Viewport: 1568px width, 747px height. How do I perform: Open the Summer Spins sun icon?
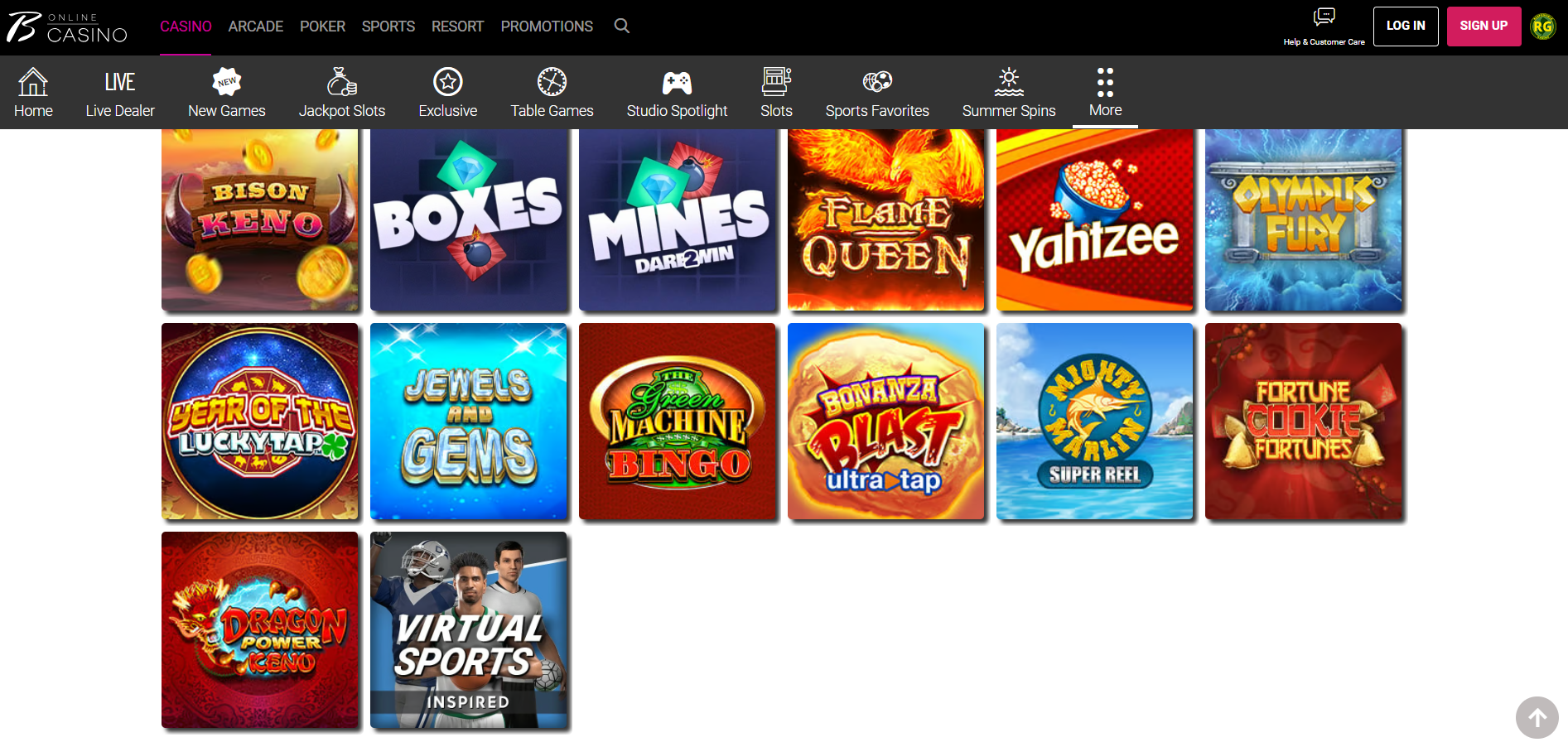tap(1009, 82)
